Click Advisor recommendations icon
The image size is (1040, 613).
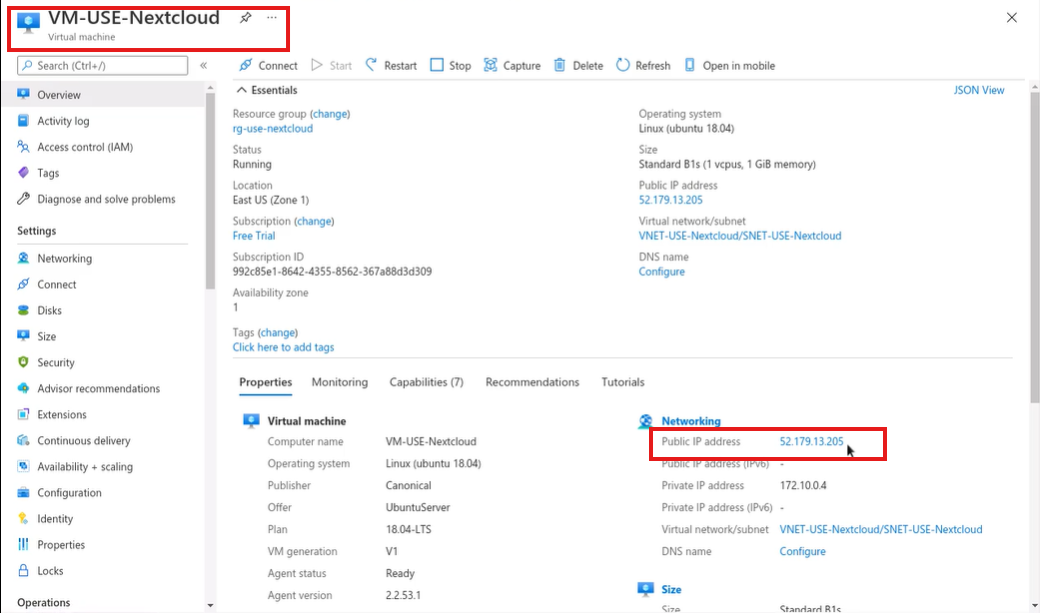[23, 388]
